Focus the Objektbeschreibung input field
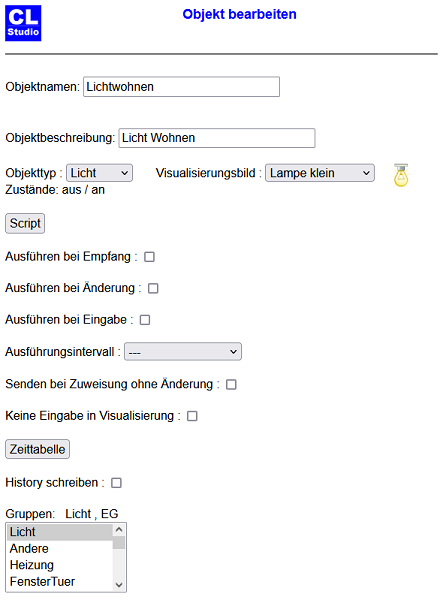The image size is (443, 600). pos(217,138)
